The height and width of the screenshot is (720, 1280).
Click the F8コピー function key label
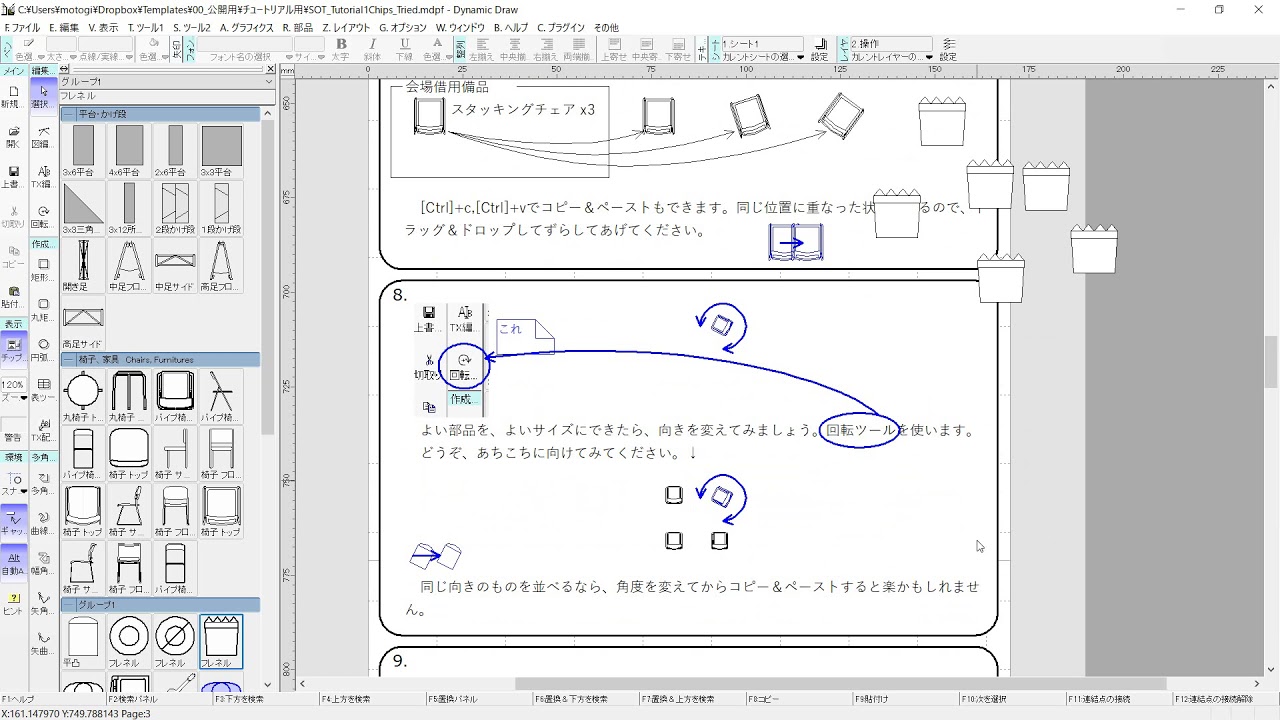(x=764, y=699)
